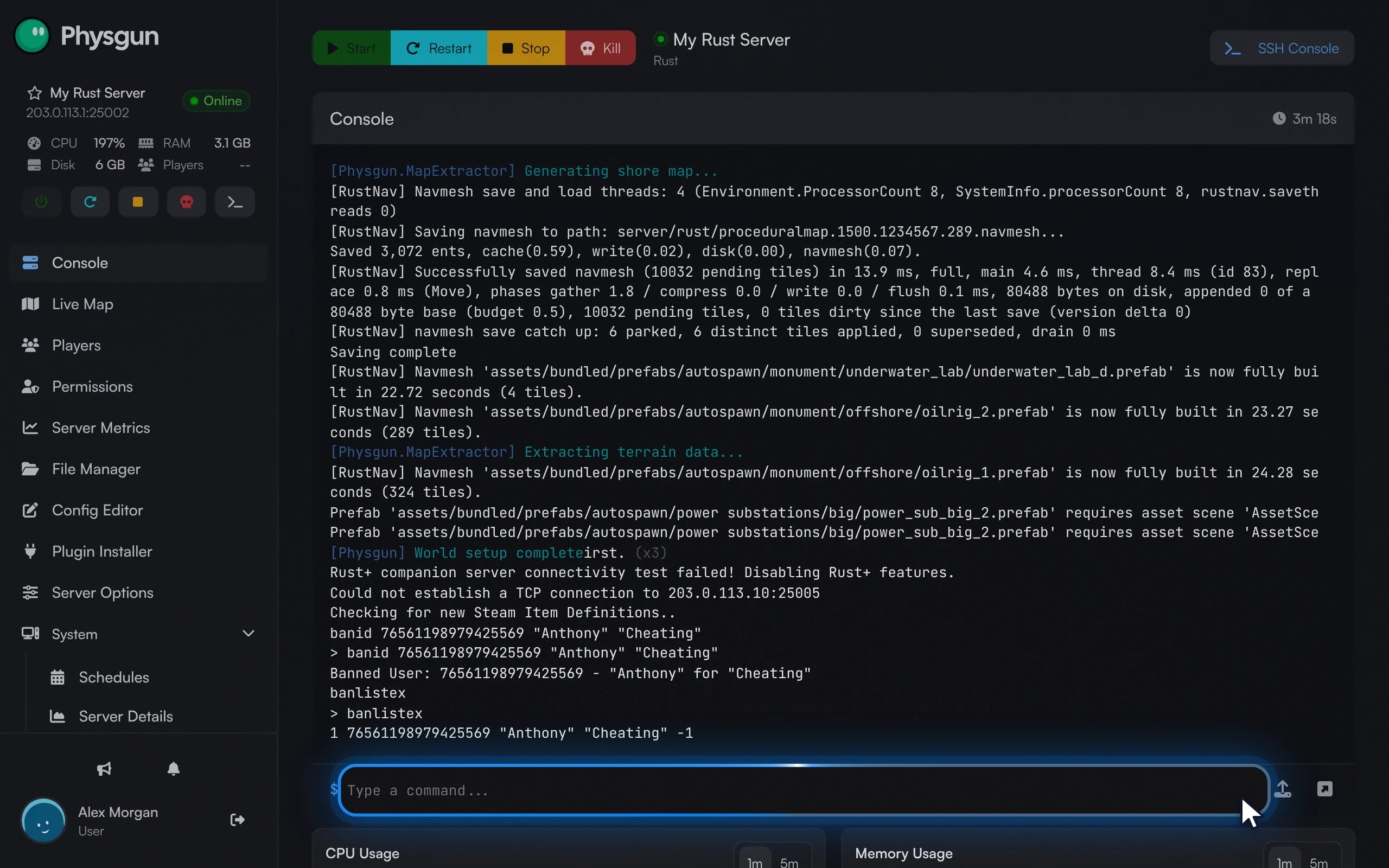Open Permissions in the sidebar

click(x=138, y=386)
